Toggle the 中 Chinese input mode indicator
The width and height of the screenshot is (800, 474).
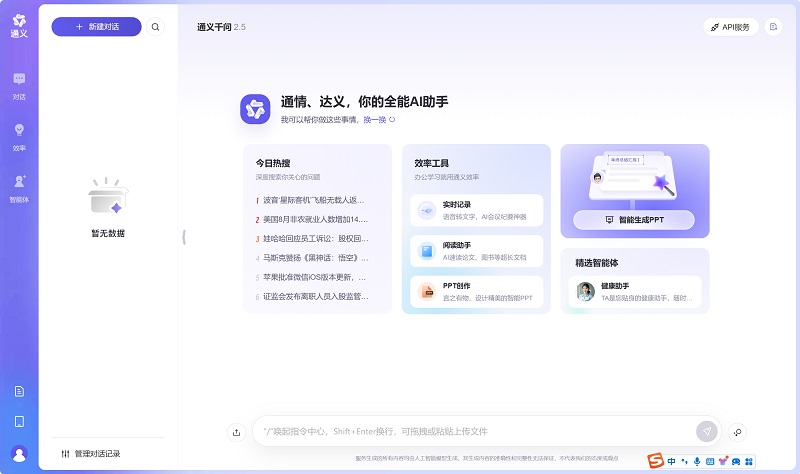tap(671, 461)
